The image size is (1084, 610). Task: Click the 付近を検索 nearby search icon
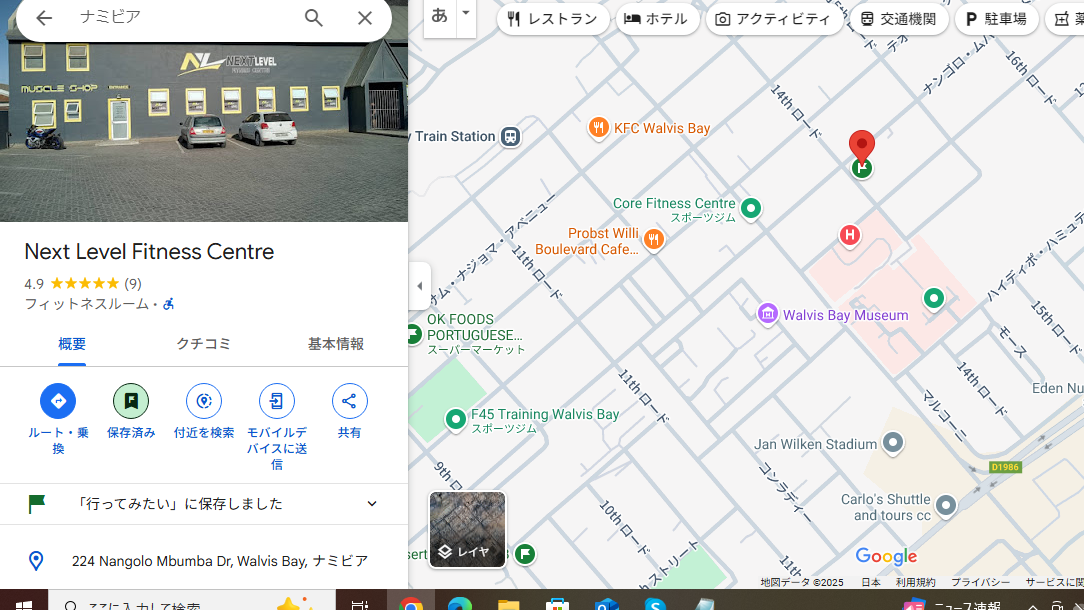(204, 401)
